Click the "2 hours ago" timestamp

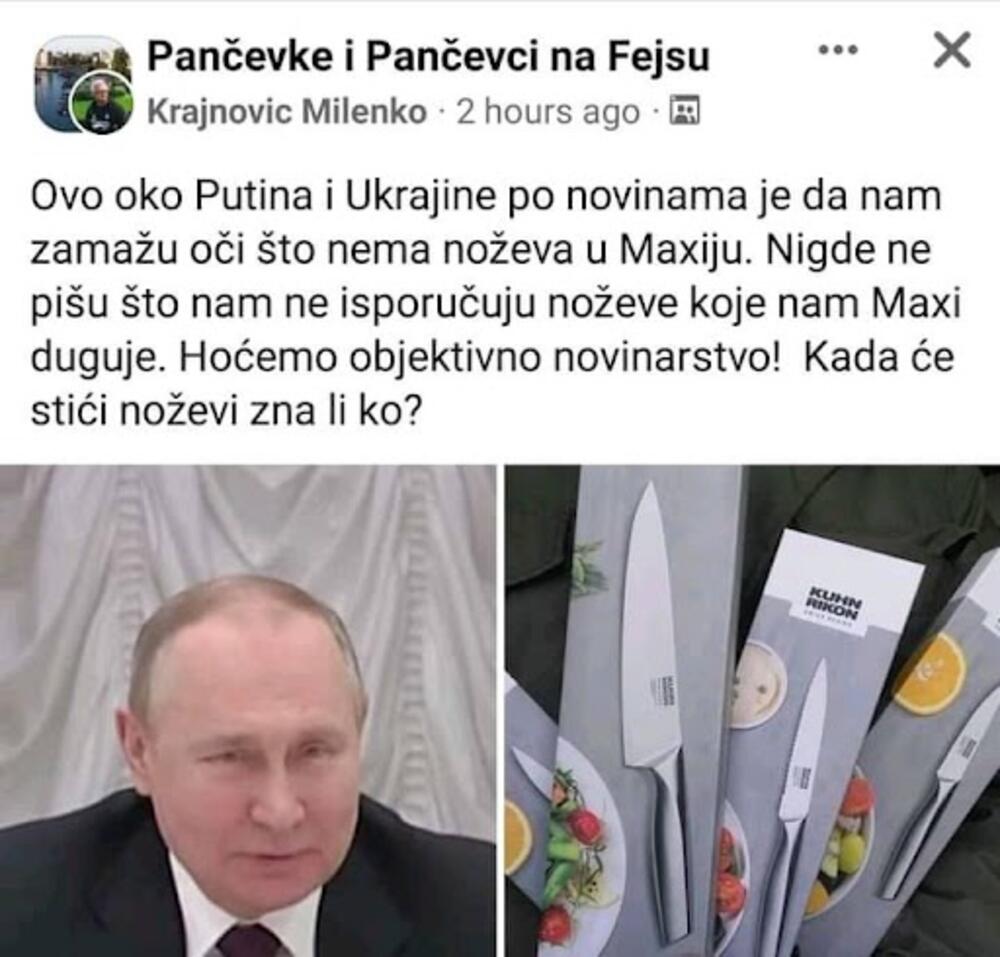pyautogui.click(x=548, y=112)
